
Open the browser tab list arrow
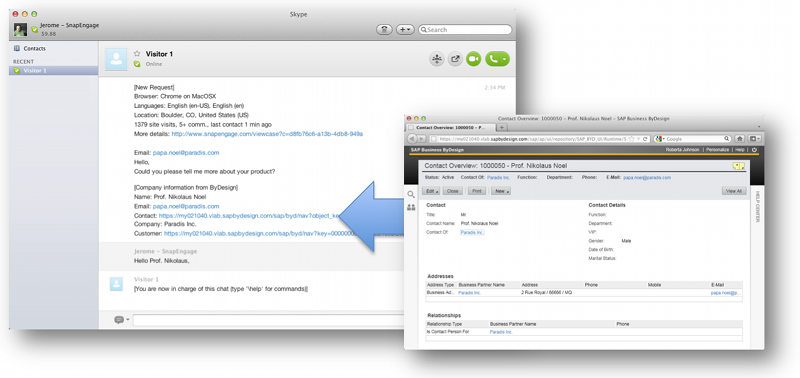click(759, 127)
